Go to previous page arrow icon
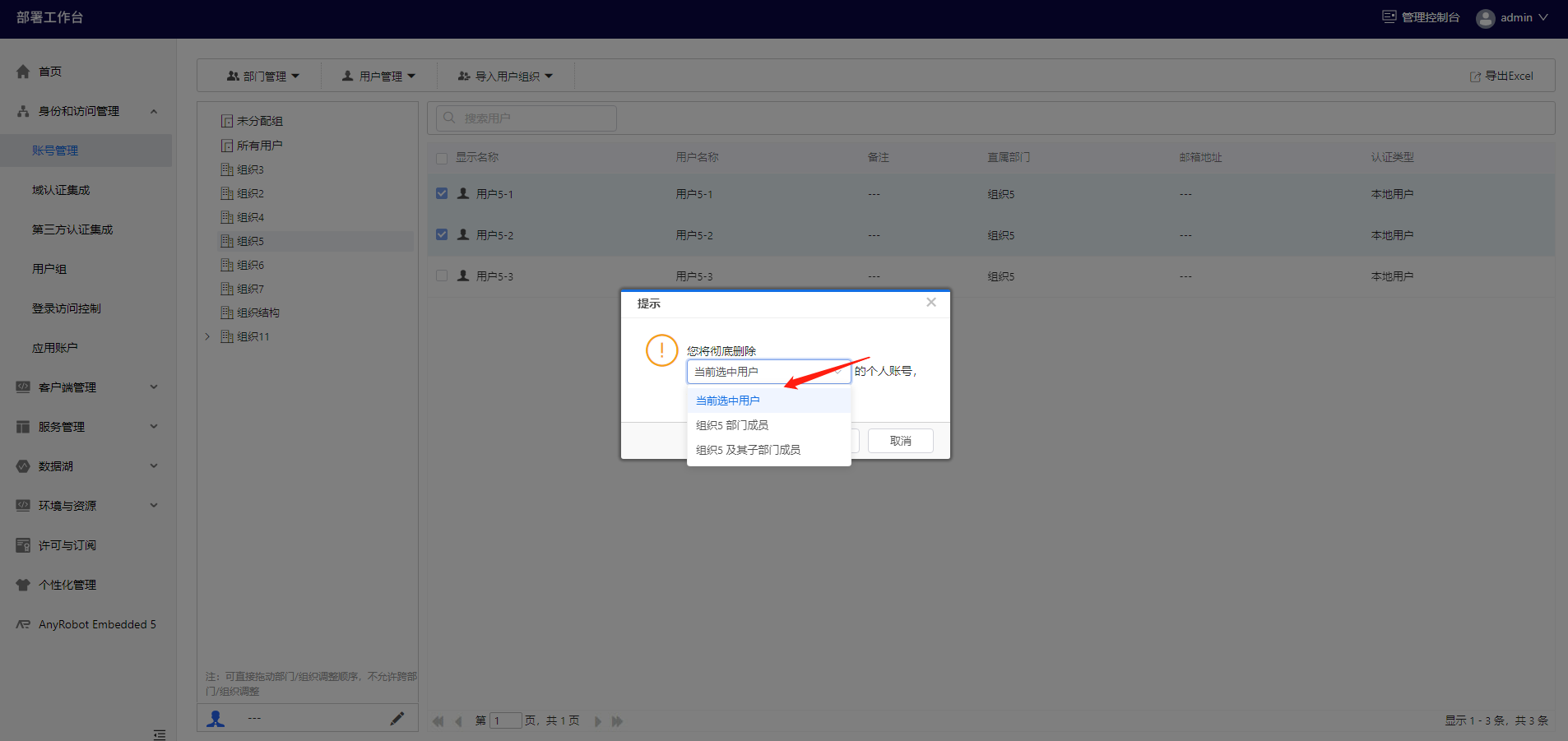This screenshot has height=741, width=1568. click(458, 721)
